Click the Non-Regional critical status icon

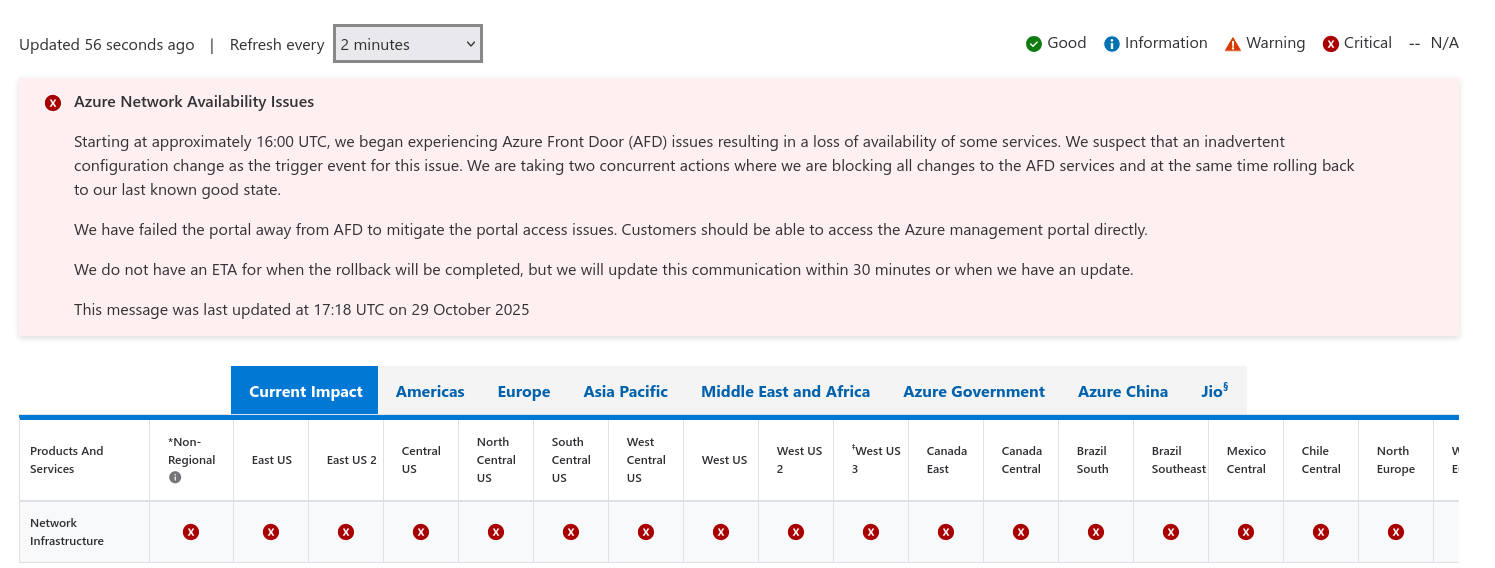coord(191,532)
